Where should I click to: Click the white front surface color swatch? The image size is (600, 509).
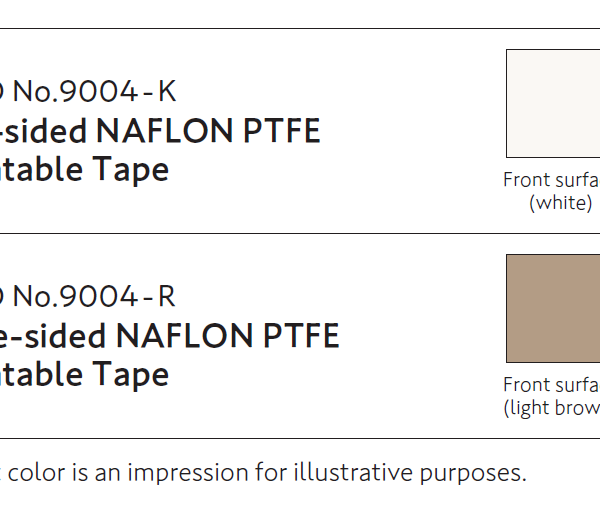coord(553,103)
